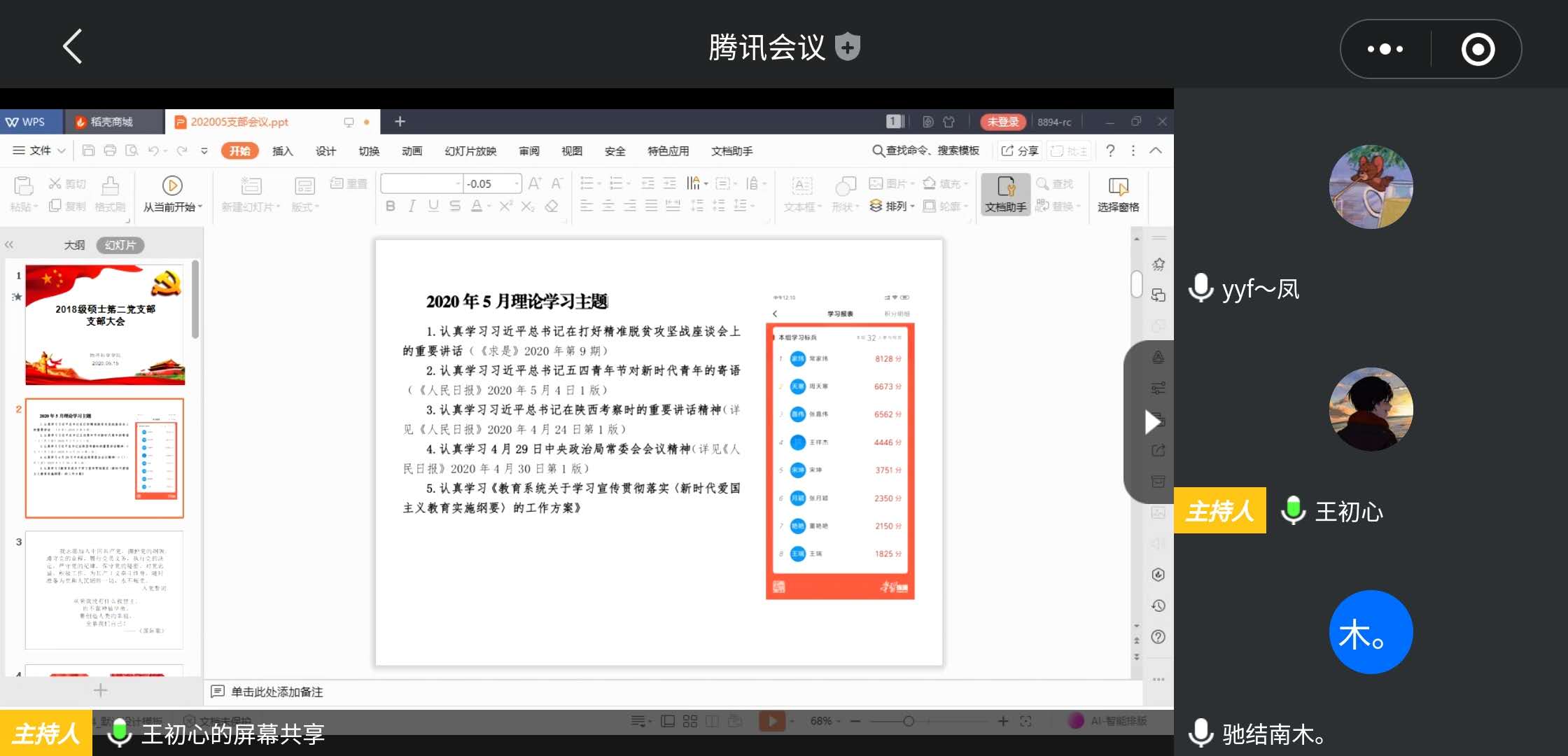This screenshot has width=1568, height=756.
Task: Open the 文件 menu dropdown
Action: [x=39, y=150]
